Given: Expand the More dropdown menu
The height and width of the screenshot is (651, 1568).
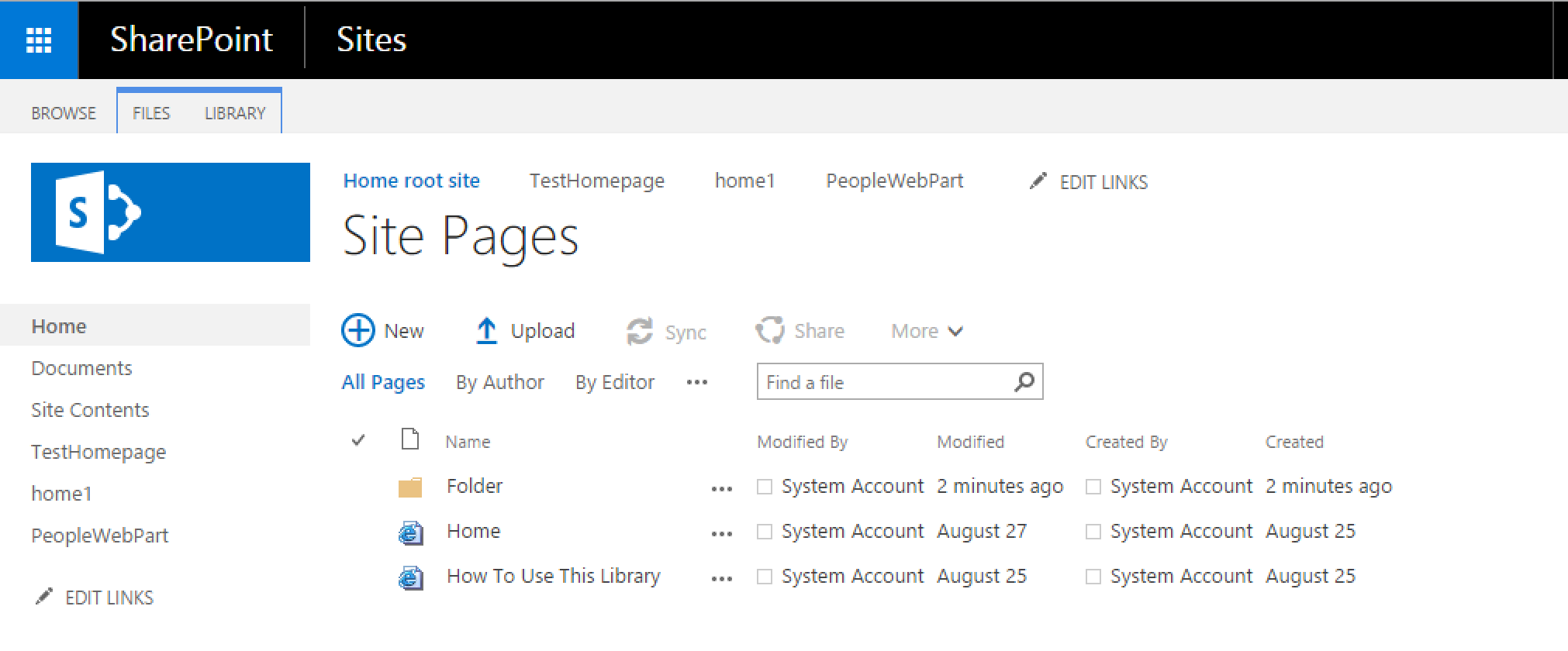Looking at the screenshot, I should point(927,331).
